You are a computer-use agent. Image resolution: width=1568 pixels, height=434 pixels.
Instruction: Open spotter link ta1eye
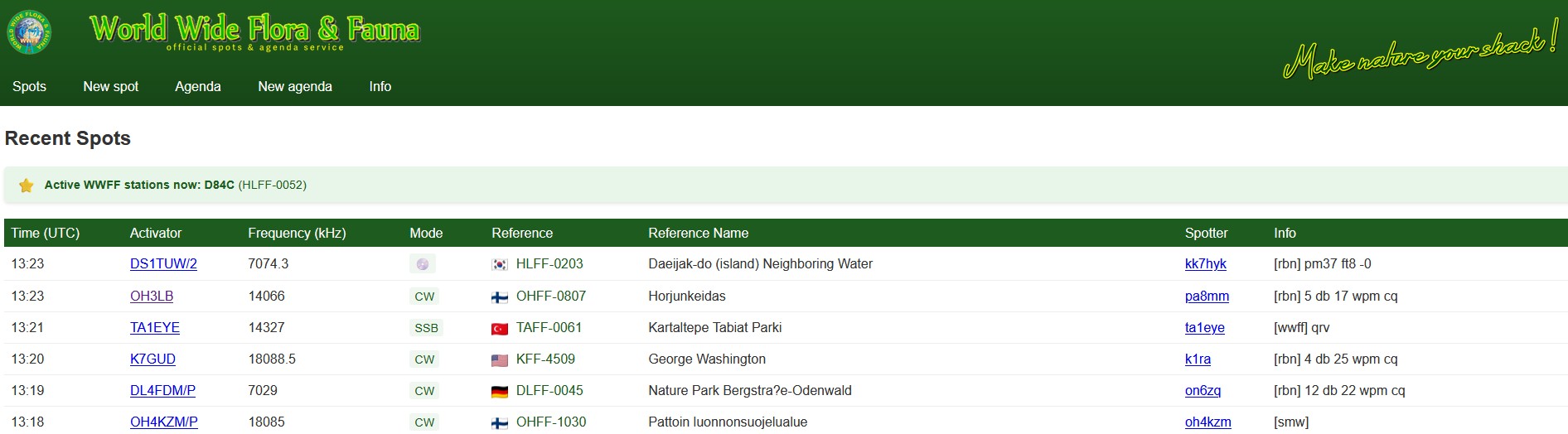click(1205, 328)
